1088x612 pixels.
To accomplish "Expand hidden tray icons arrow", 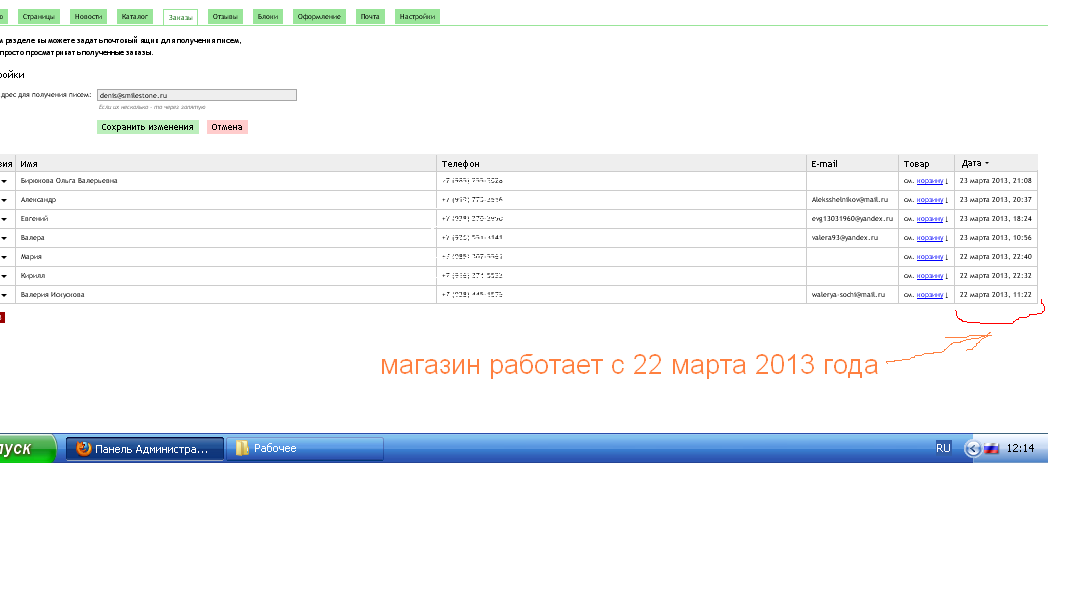I will point(973,449).
